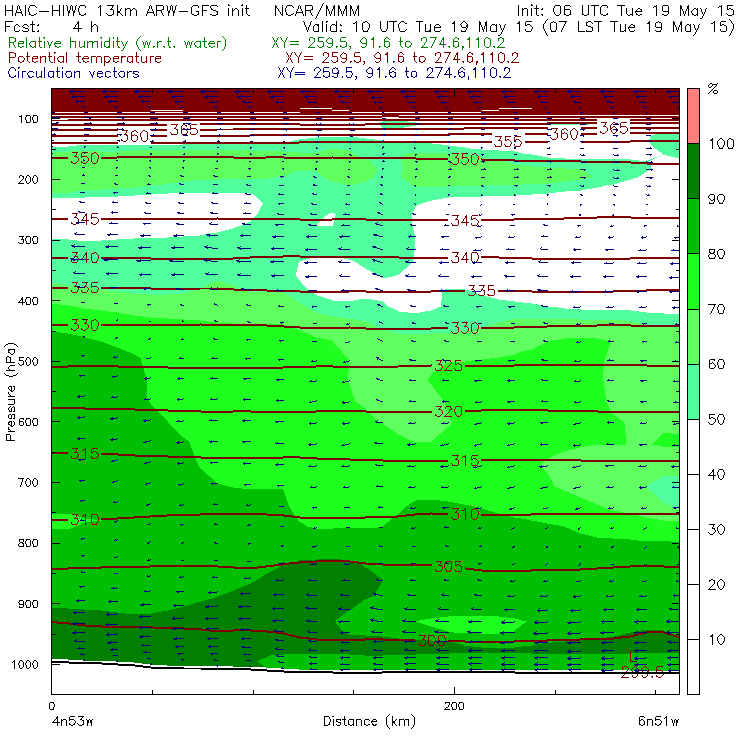740x740 pixels.
Task: Click the pressure axis '1000' tick label
Action: [25, 664]
